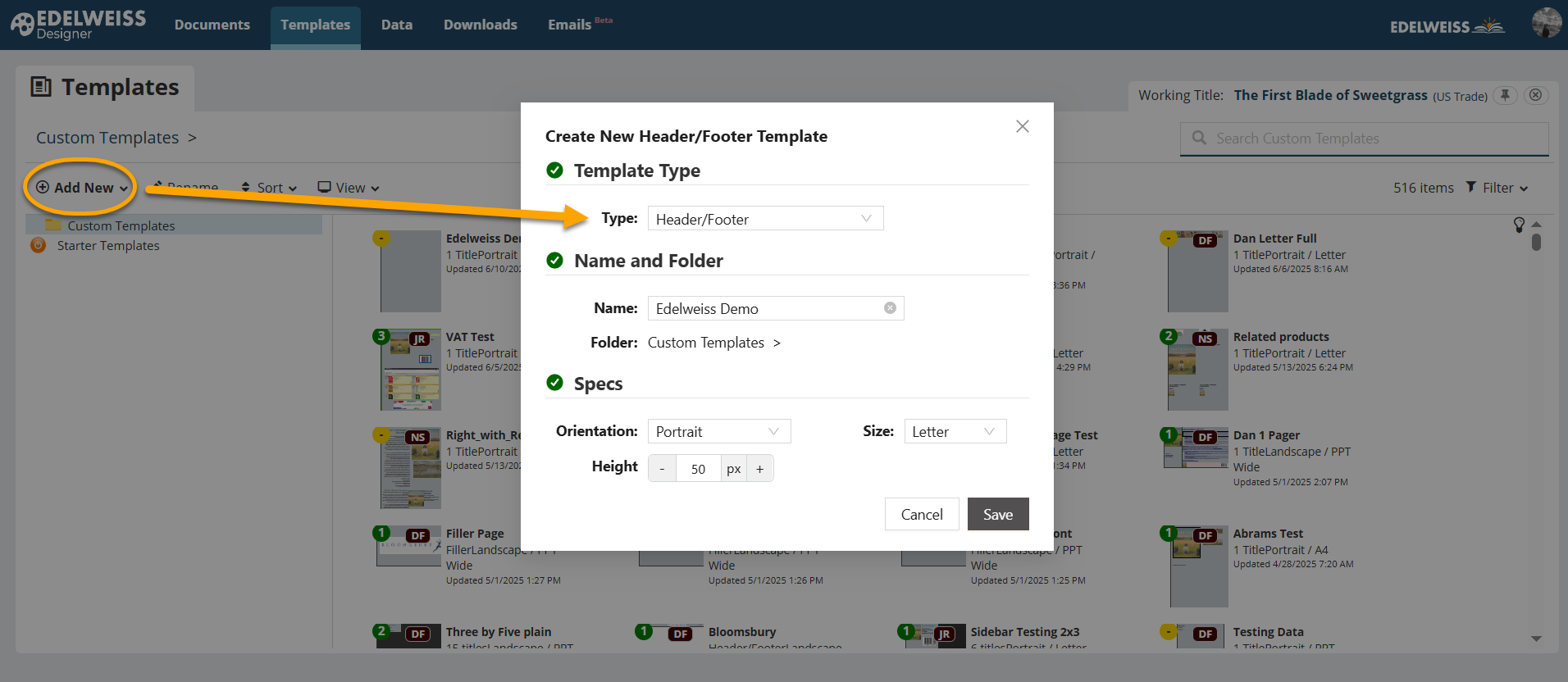Screen dimensions: 1568x682
Task: Click the JR badge on VAT Test
Action: point(419,339)
